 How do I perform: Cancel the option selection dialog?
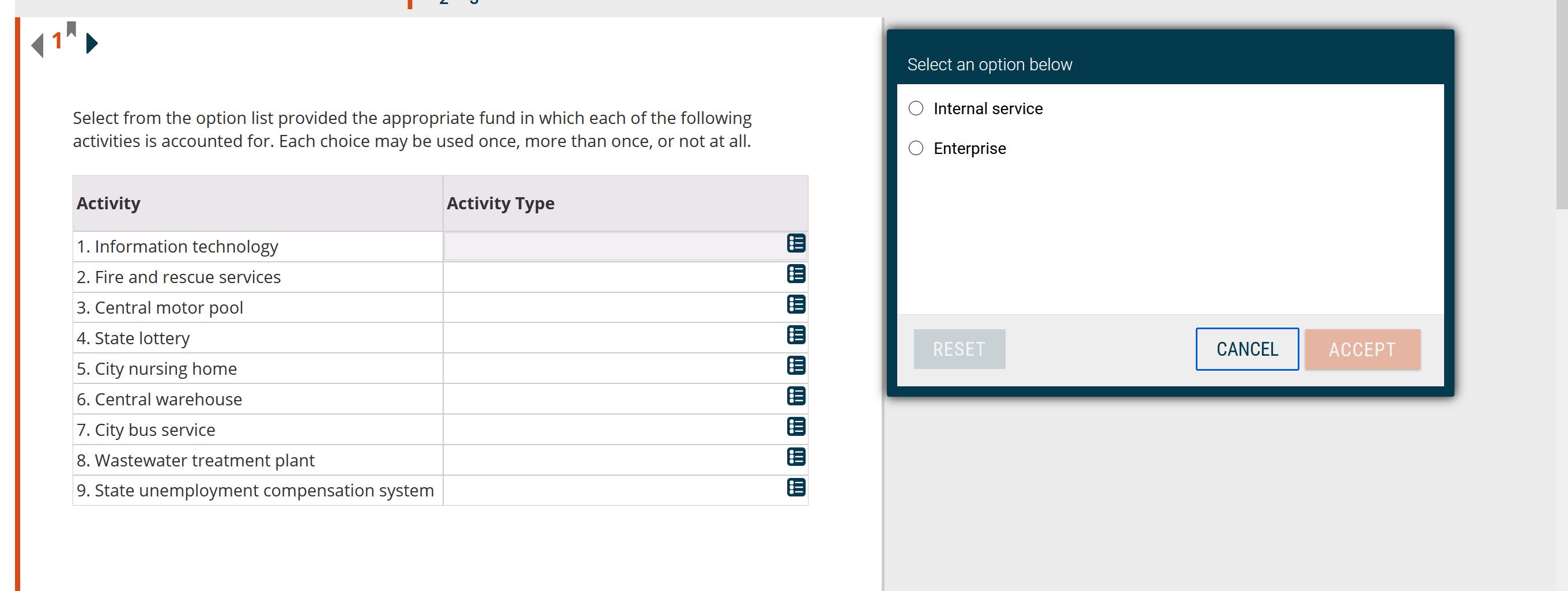pyautogui.click(x=1246, y=348)
